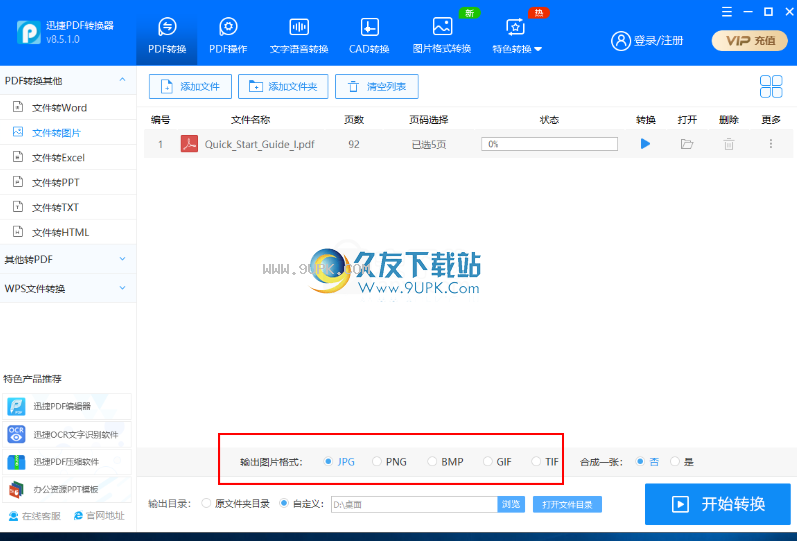The image size is (797, 543).
Task: Click 文件名称 column header
Action: (x=250, y=120)
